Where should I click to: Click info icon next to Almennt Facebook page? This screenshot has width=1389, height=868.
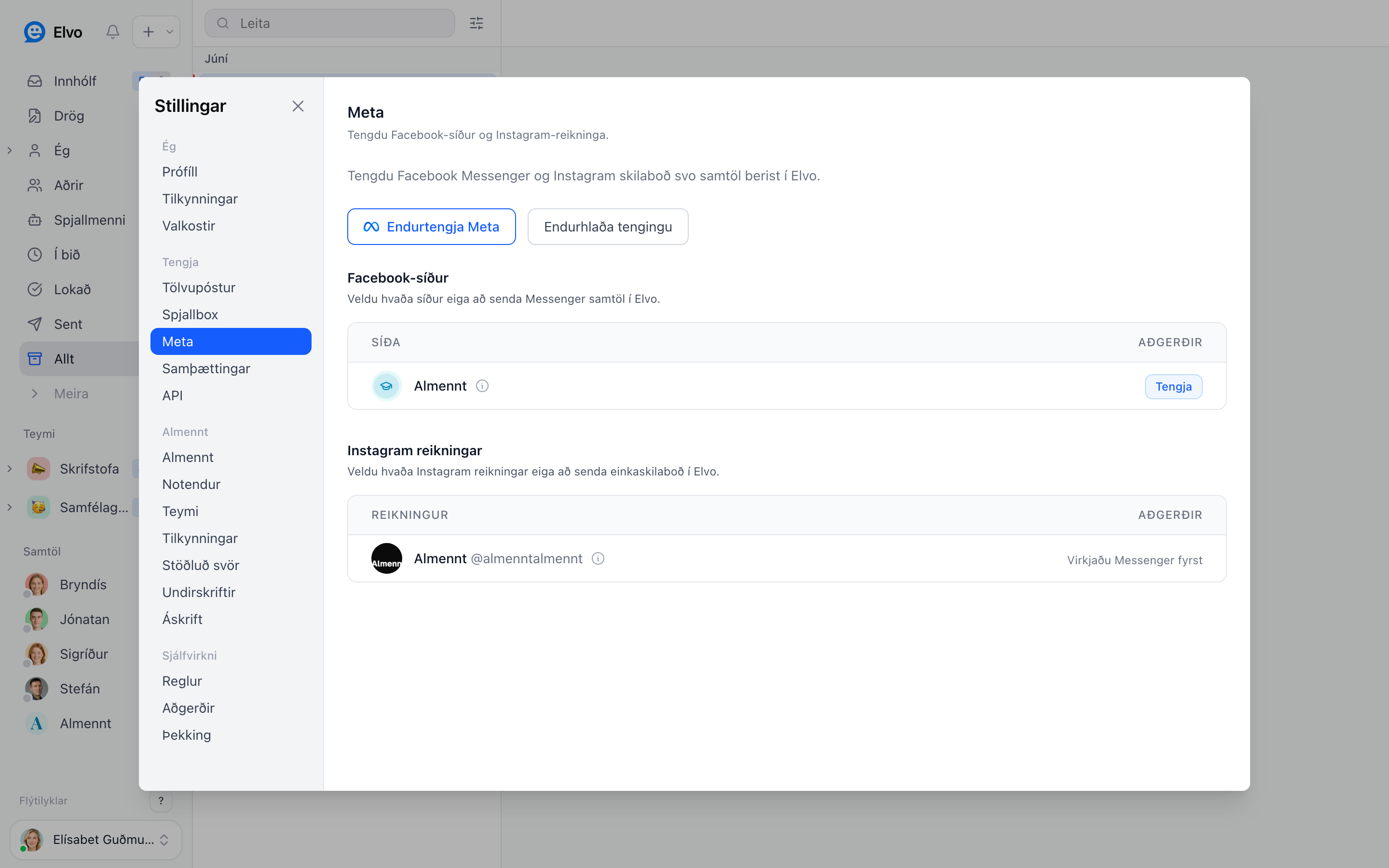click(482, 386)
